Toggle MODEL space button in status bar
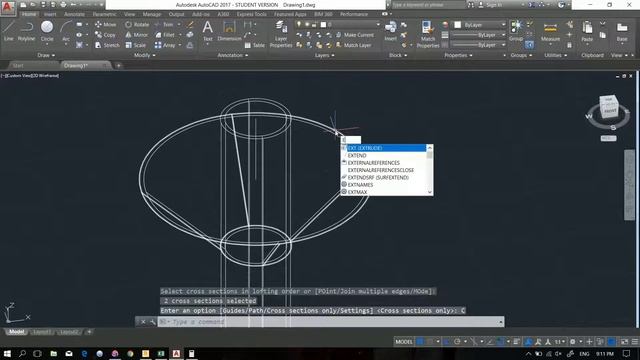The image size is (640, 360). 404,342
